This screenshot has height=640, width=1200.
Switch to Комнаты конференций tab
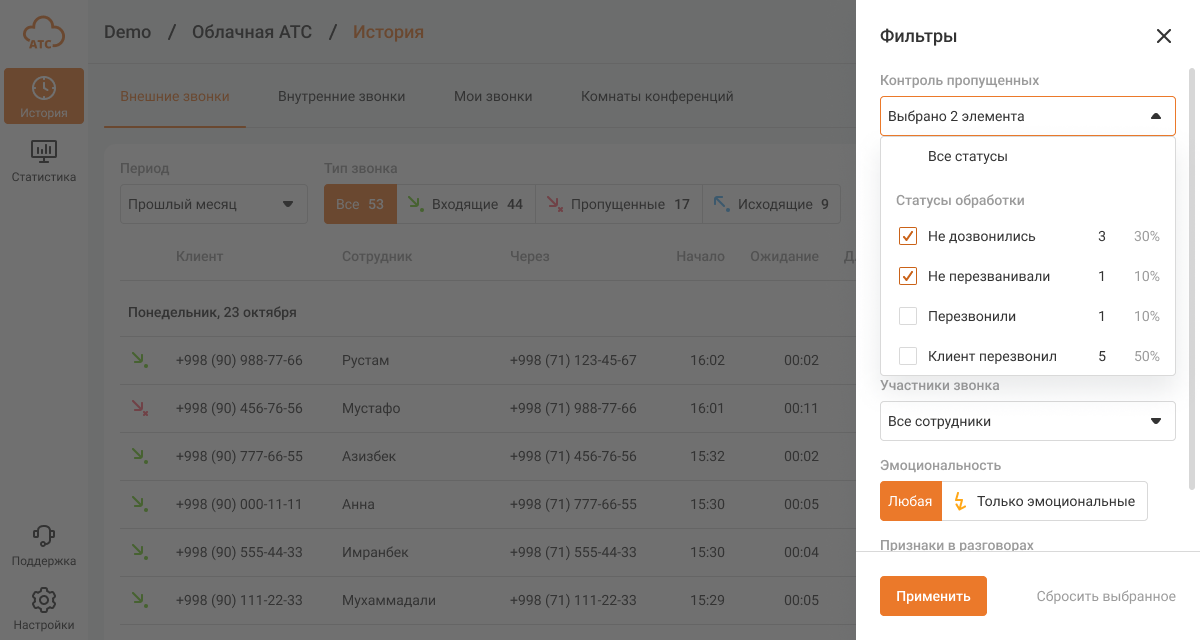tap(657, 97)
